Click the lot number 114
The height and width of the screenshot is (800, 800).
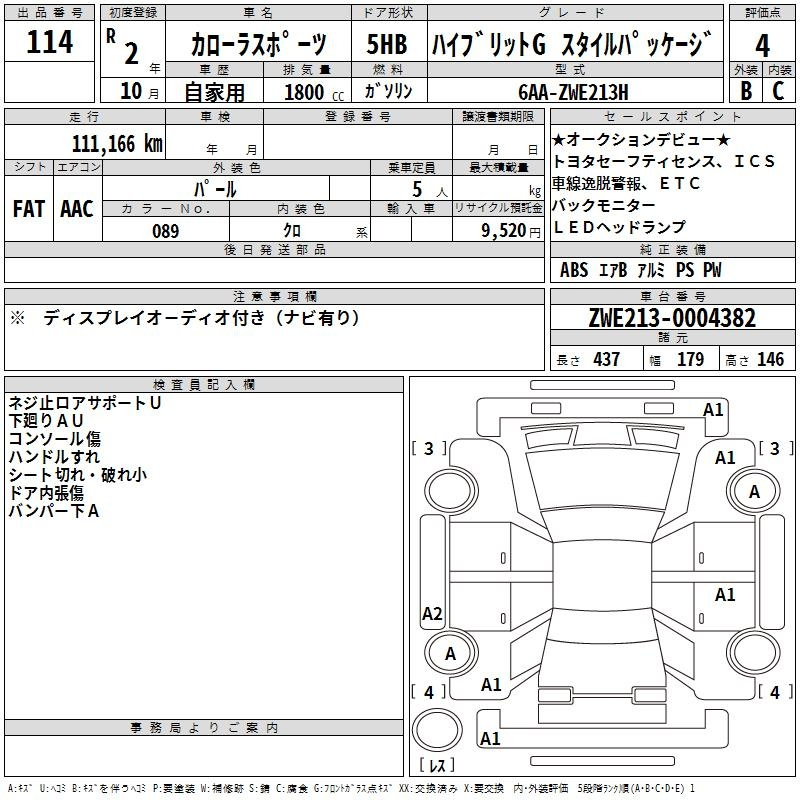click(x=50, y=43)
